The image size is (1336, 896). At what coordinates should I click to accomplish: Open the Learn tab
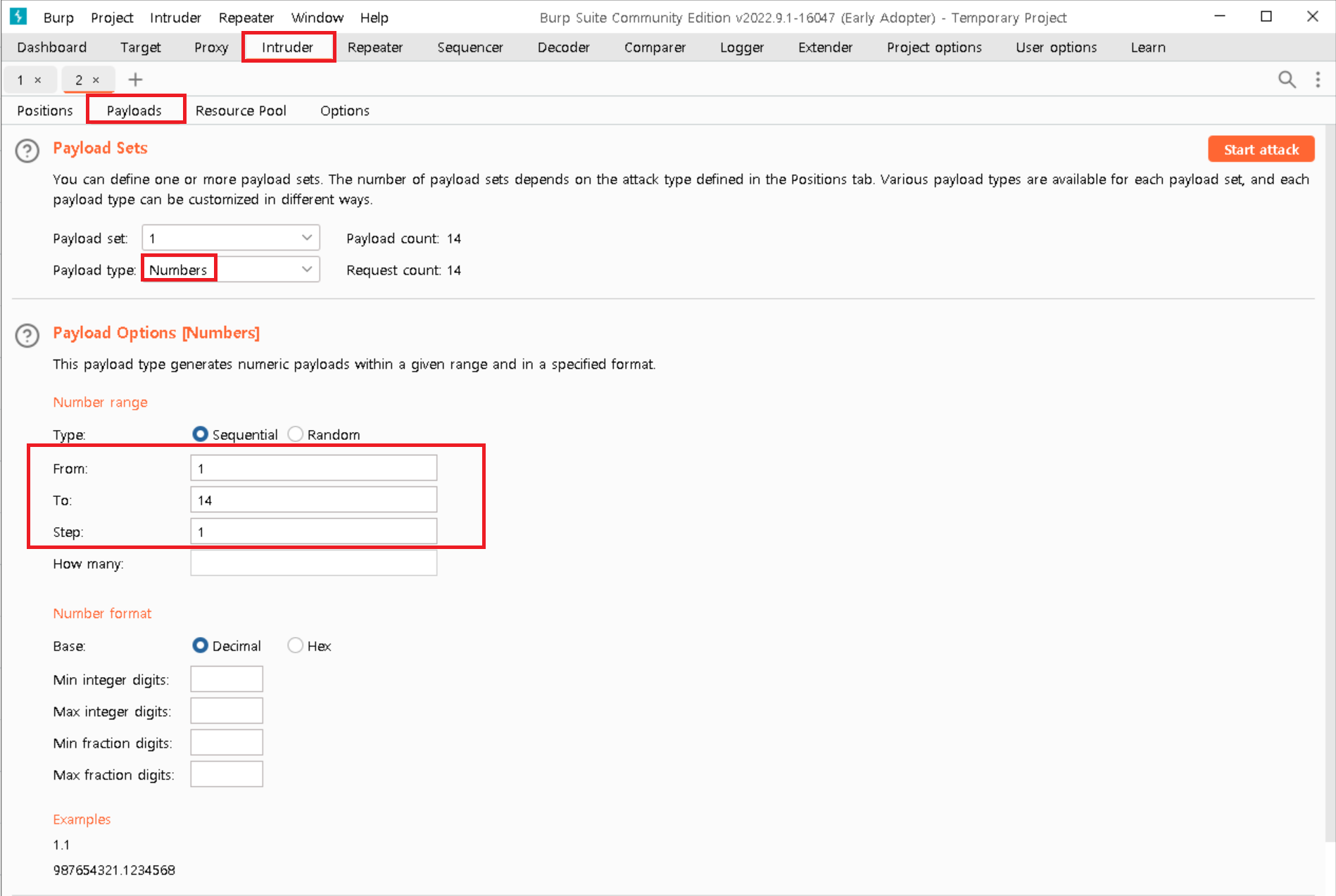(x=1148, y=47)
